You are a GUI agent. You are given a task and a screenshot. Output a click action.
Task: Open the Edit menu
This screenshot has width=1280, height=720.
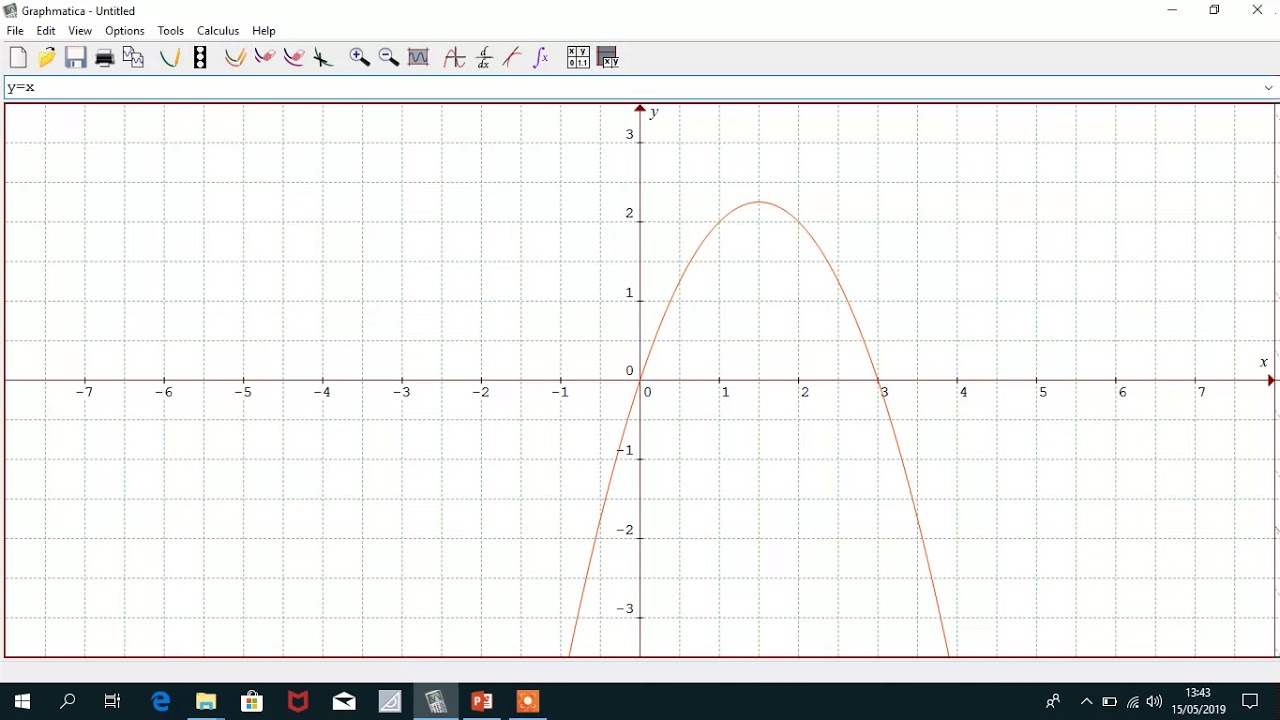click(46, 31)
